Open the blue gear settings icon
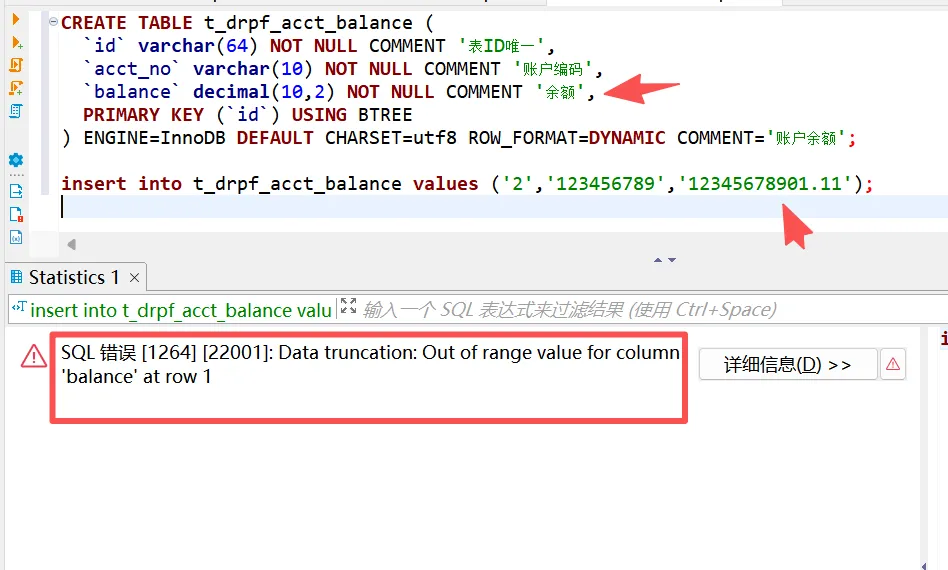This screenshot has height=570, width=948. 16,160
